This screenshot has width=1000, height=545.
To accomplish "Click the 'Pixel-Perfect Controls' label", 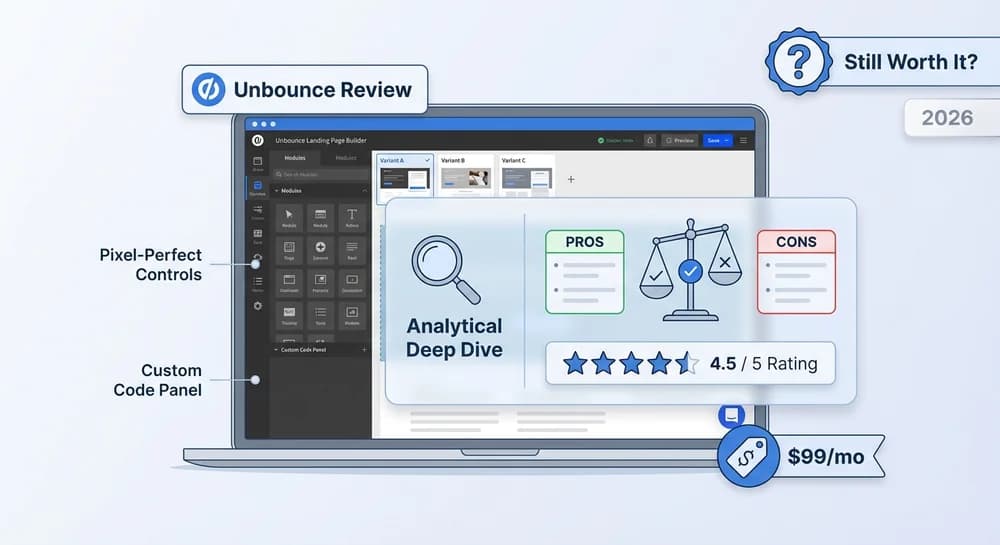I will click(x=151, y=265).
